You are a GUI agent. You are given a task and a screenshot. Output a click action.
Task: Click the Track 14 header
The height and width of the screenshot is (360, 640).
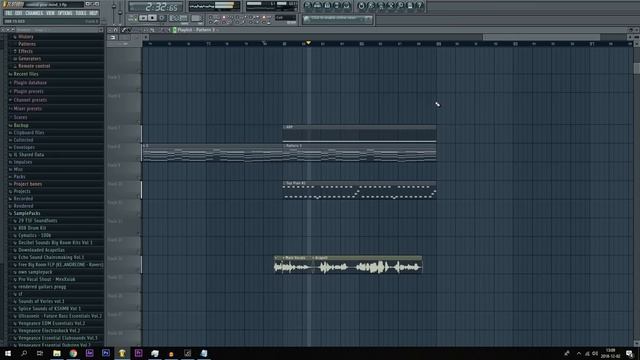coord(124,264)
